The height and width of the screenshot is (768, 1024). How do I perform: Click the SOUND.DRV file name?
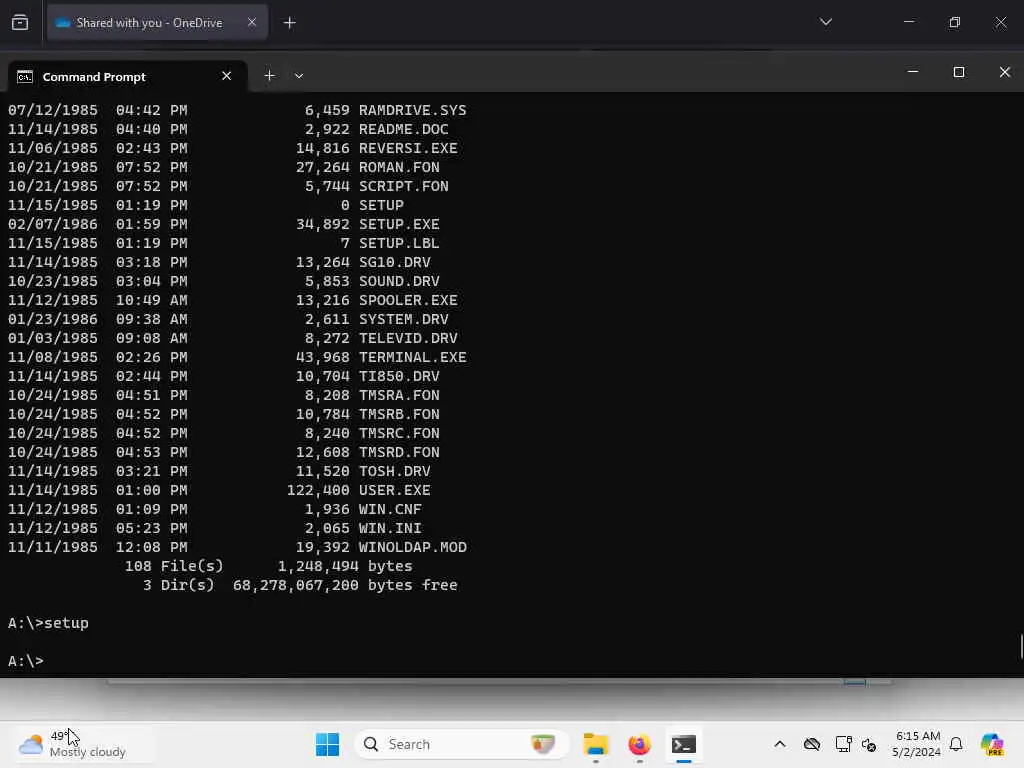[x=399, y=281]
